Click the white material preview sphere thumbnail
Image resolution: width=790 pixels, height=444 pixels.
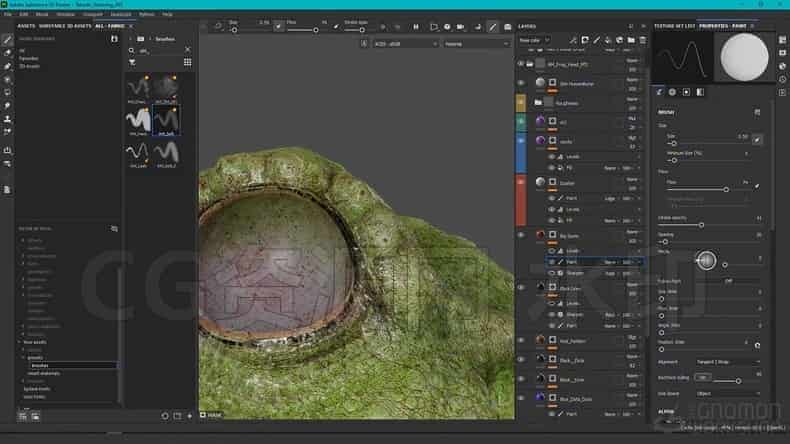pos(744,57)
